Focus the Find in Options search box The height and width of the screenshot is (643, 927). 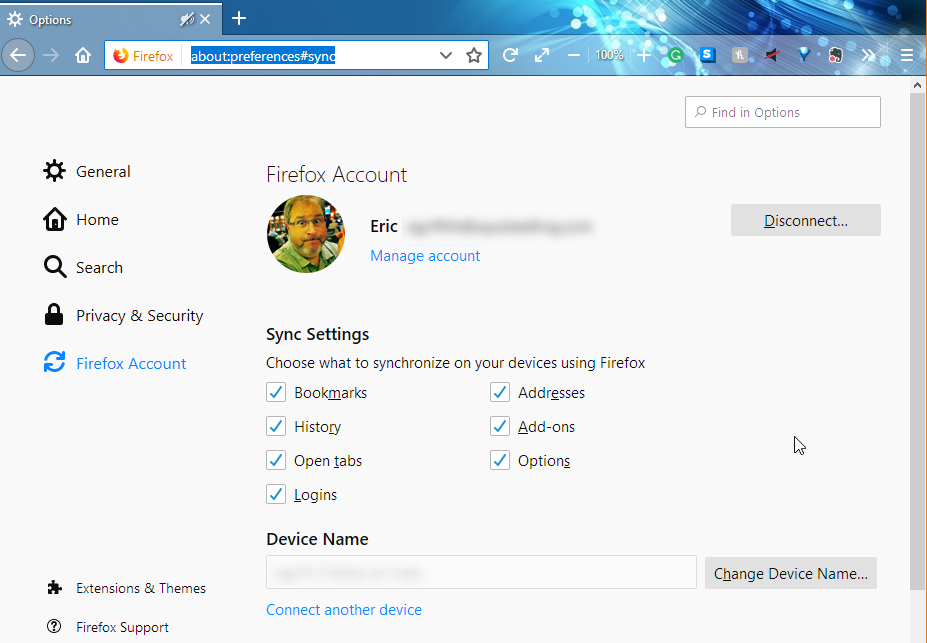(782, 112)
